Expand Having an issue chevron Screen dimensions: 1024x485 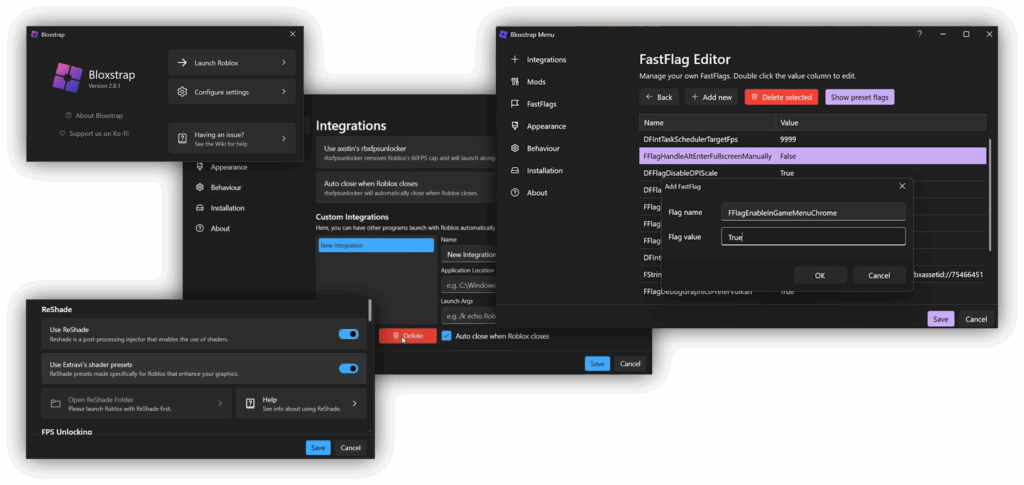coord(283,138)
